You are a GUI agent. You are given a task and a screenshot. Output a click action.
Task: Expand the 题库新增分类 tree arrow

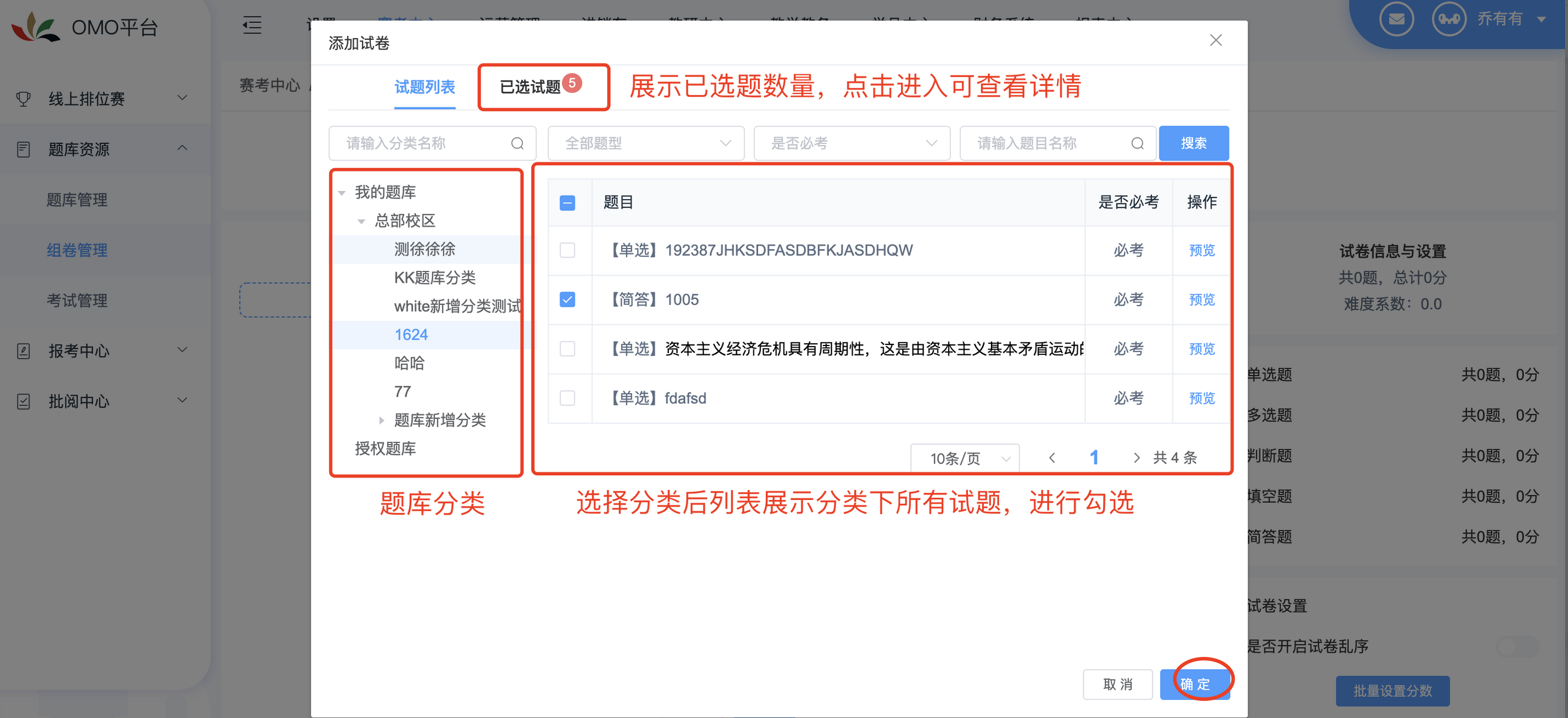click(381, 420)
